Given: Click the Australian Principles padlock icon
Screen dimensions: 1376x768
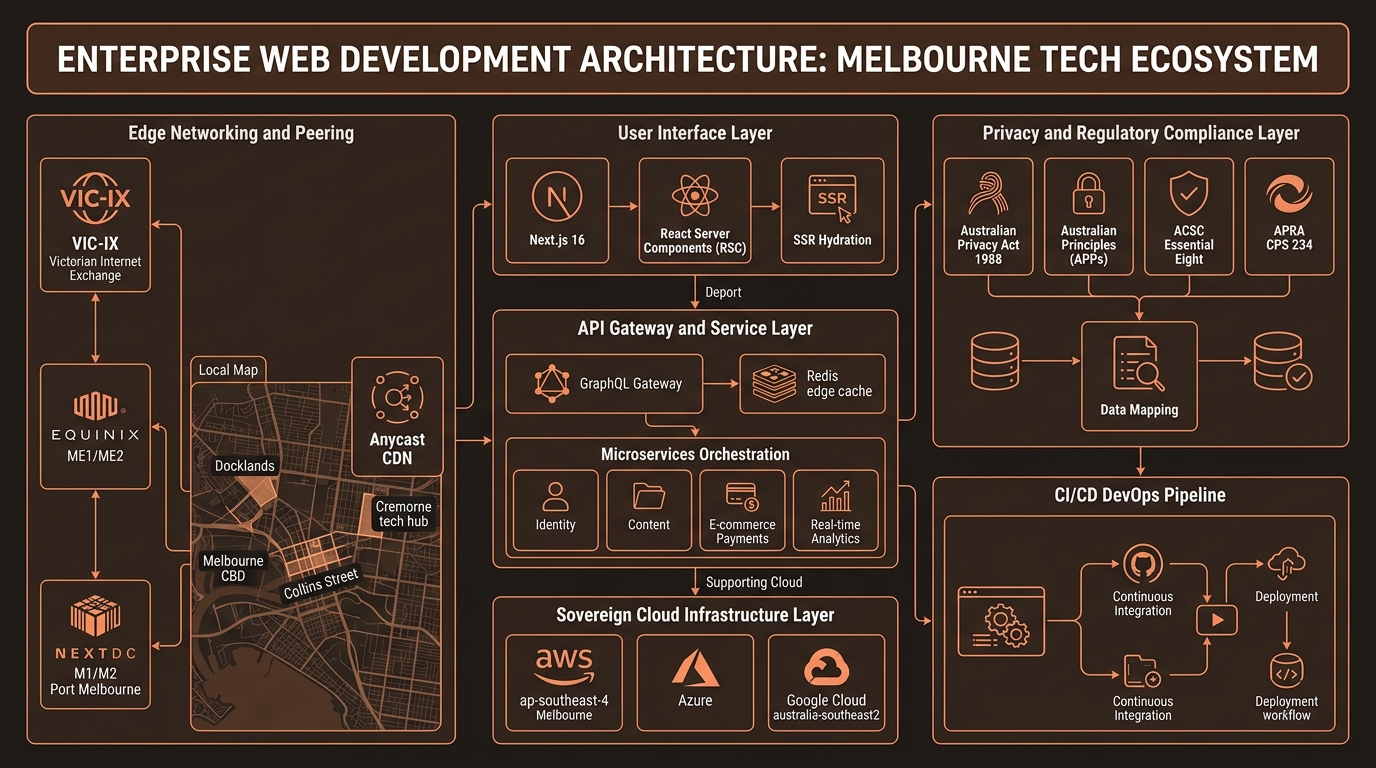Looking at the screenshot, I should coord(1088,195).
